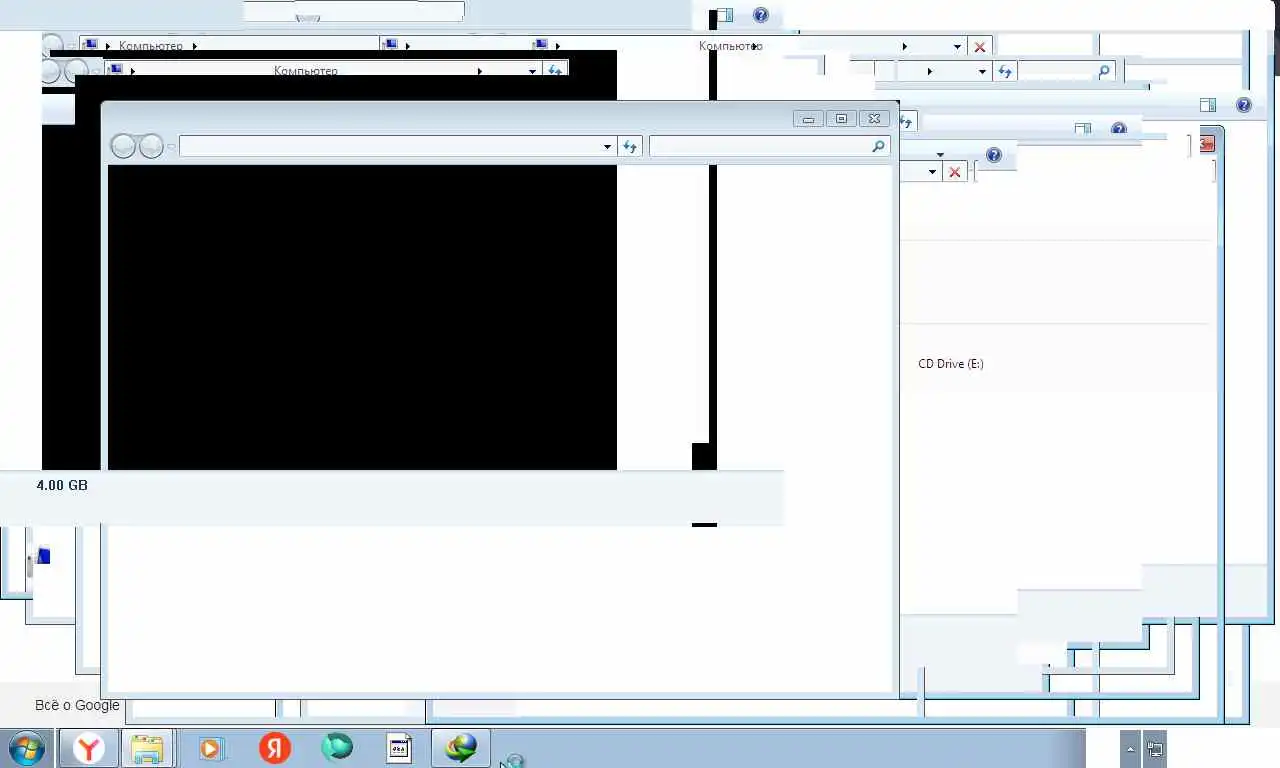Open the 'Всё о Google' link
The width and height of the screenshot is (1280, 768).
(77, 705)
